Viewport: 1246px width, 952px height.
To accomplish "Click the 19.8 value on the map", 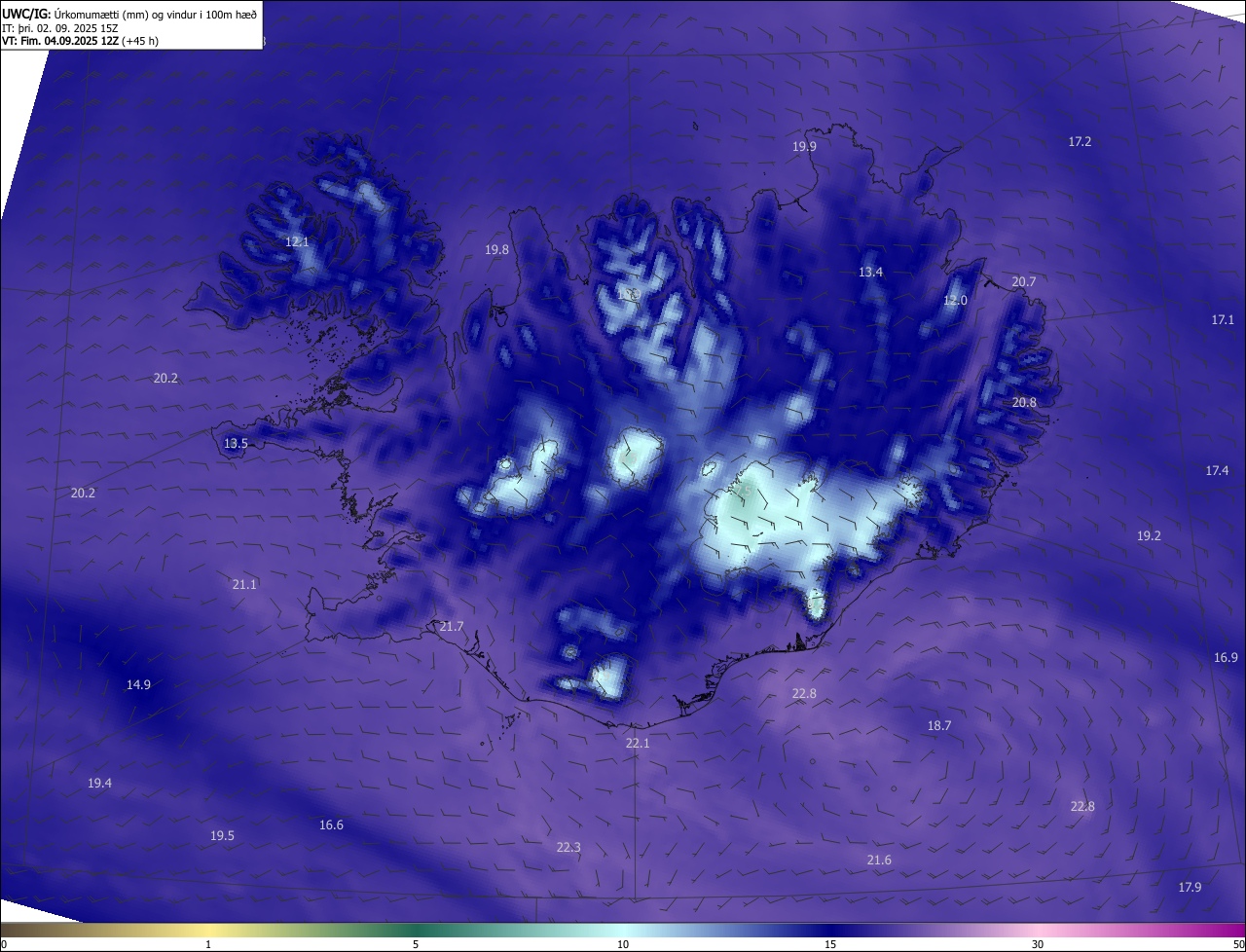I will [x=496, y=249].
